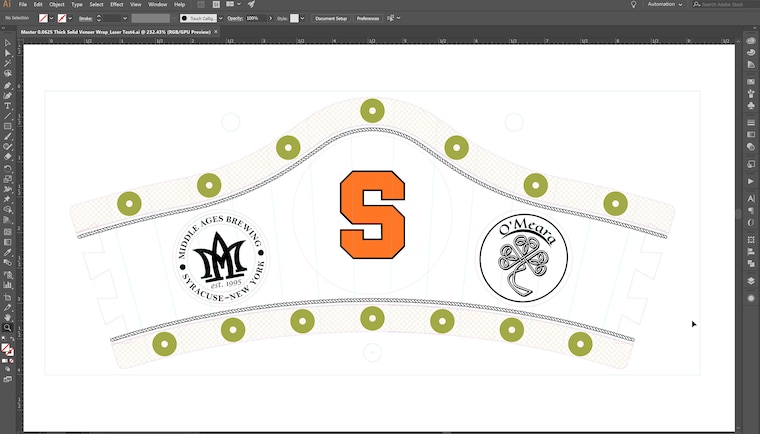The image size is (760, 434).
Task: Select the Zoom magnifier tool
Action: tap(7, 328)
